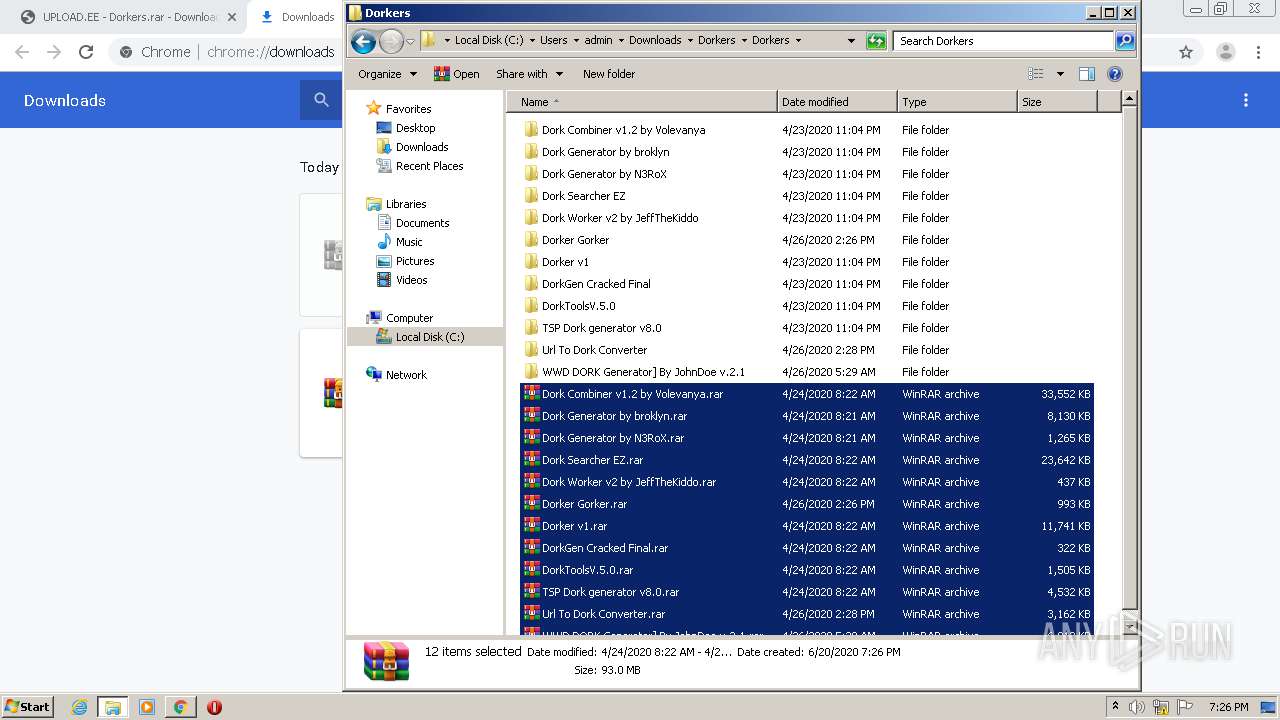Click the New folder button
The width and height of the screenshot is (1280, 720).
point(609,74)
